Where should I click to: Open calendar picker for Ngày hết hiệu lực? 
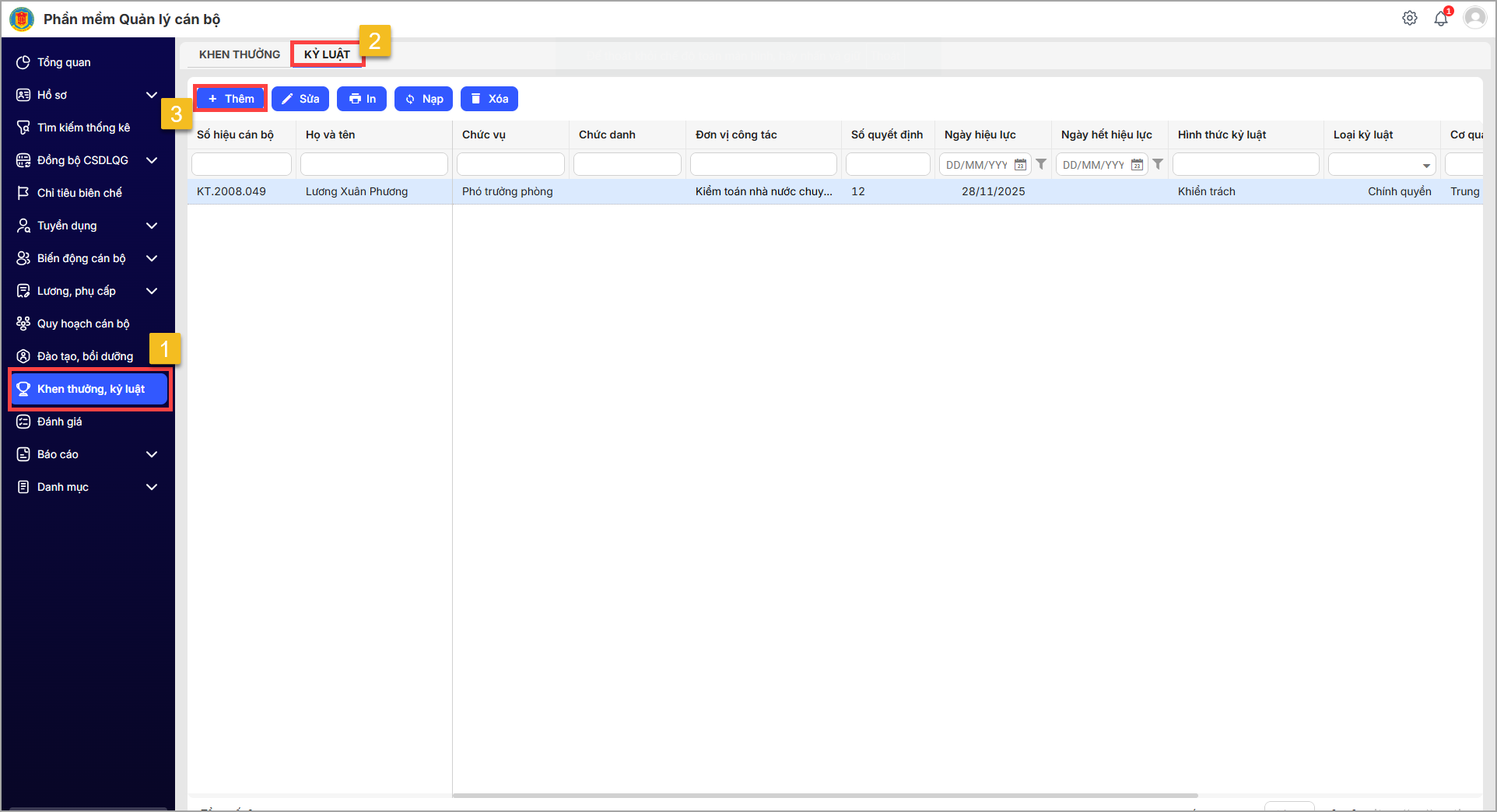click(x=1137, y=165)
